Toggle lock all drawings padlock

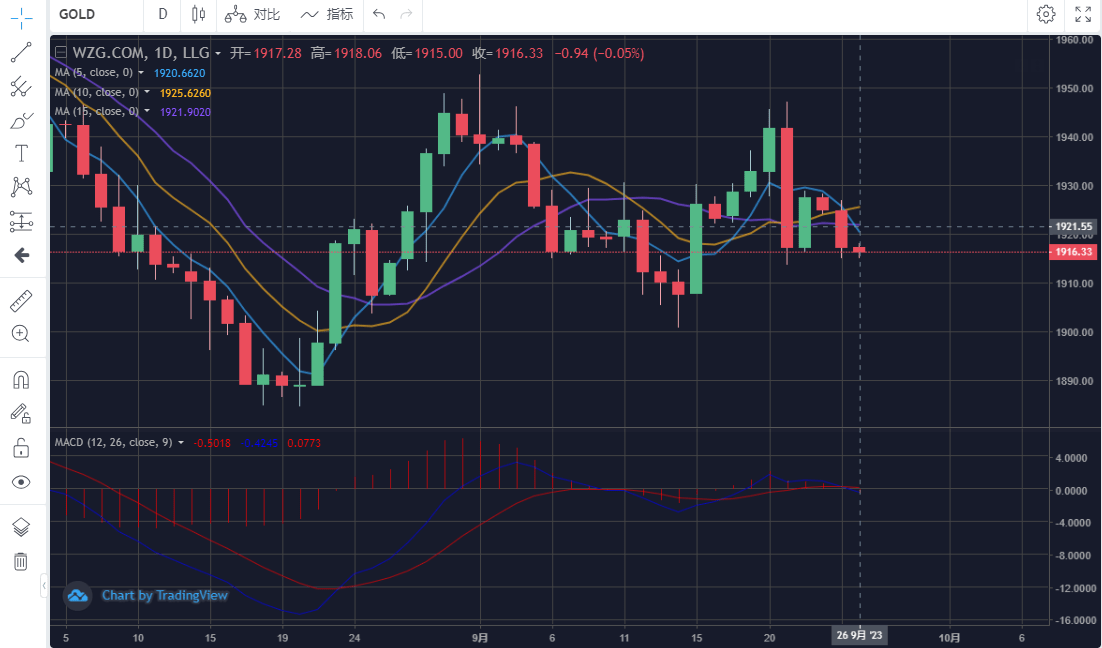(x=20, y=447)
